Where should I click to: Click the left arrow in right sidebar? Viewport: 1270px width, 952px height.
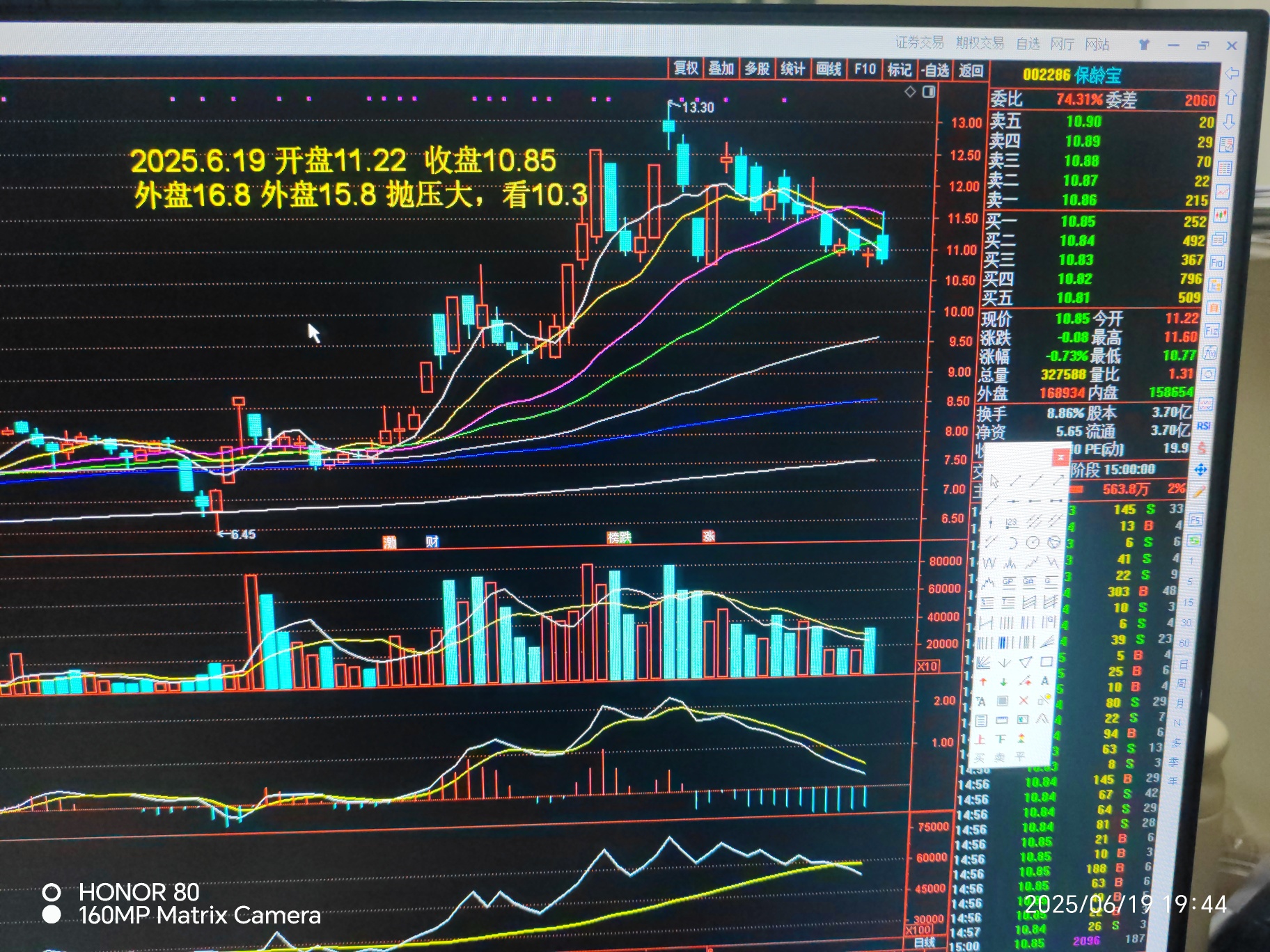1231,73
